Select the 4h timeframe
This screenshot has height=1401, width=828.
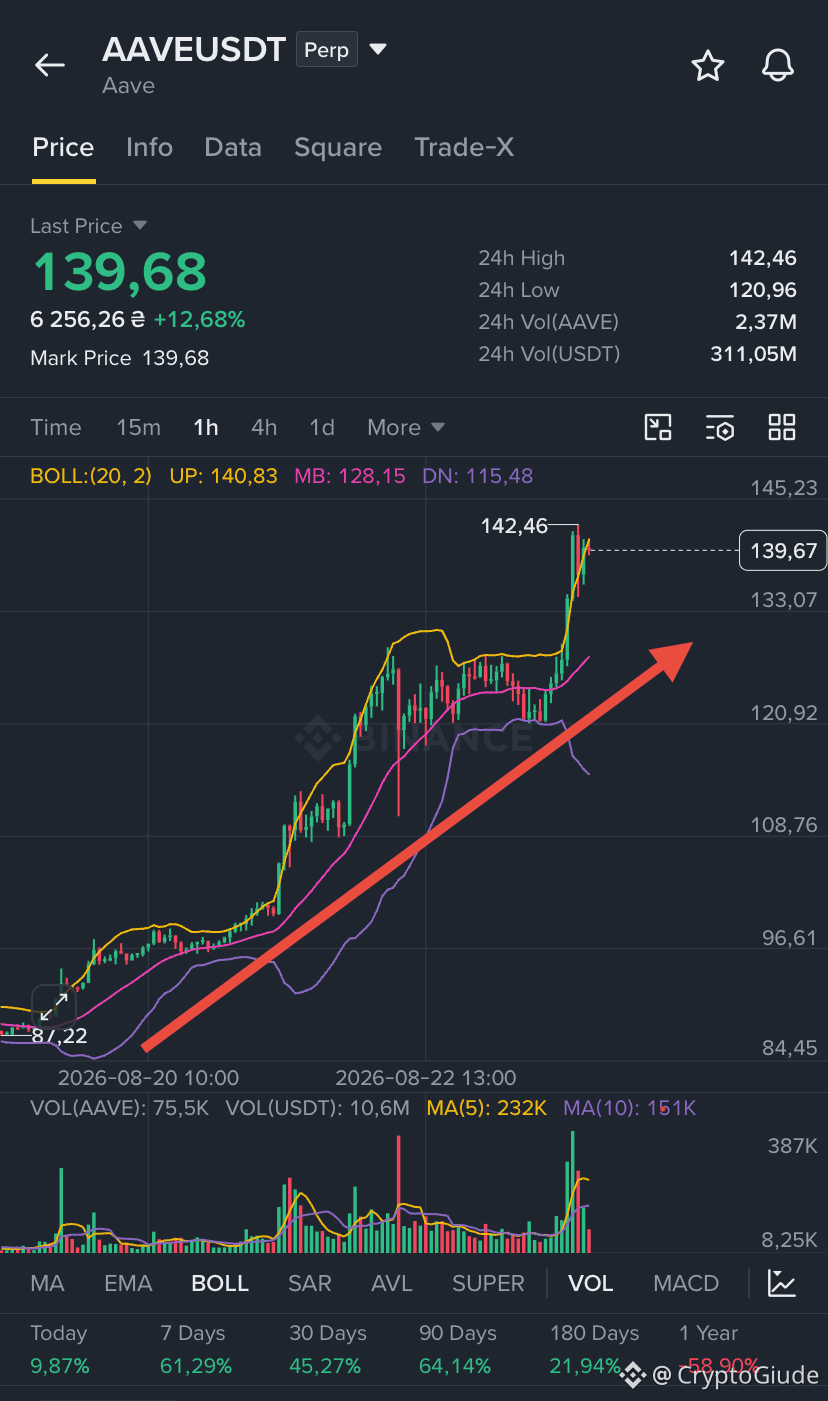coord(264,427)
